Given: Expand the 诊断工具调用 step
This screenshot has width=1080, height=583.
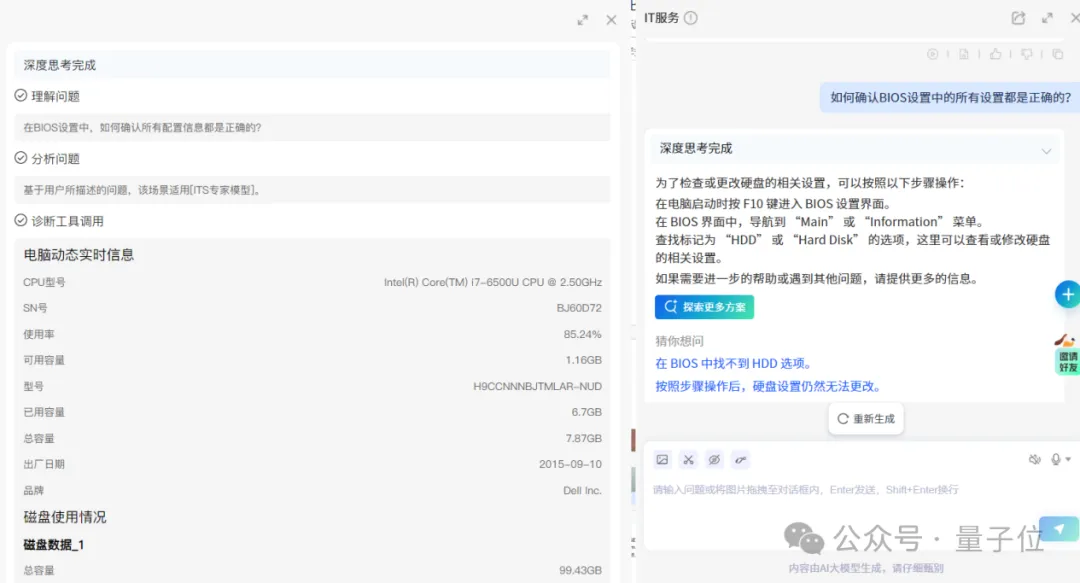Looking at the screenshot, I should tap(67, 221).
